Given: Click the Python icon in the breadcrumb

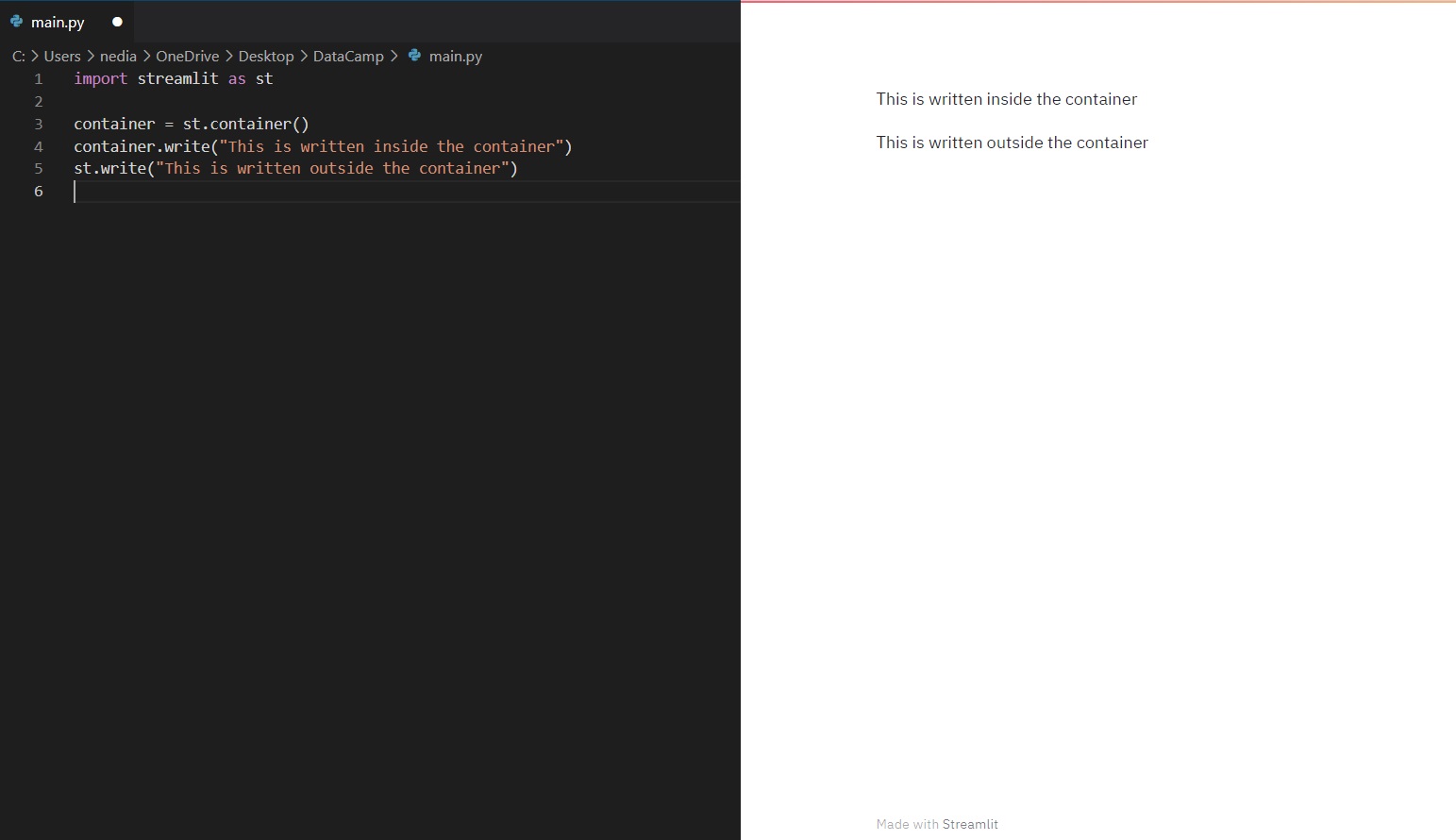Looking at the screenshot, I should click(414, 56).
